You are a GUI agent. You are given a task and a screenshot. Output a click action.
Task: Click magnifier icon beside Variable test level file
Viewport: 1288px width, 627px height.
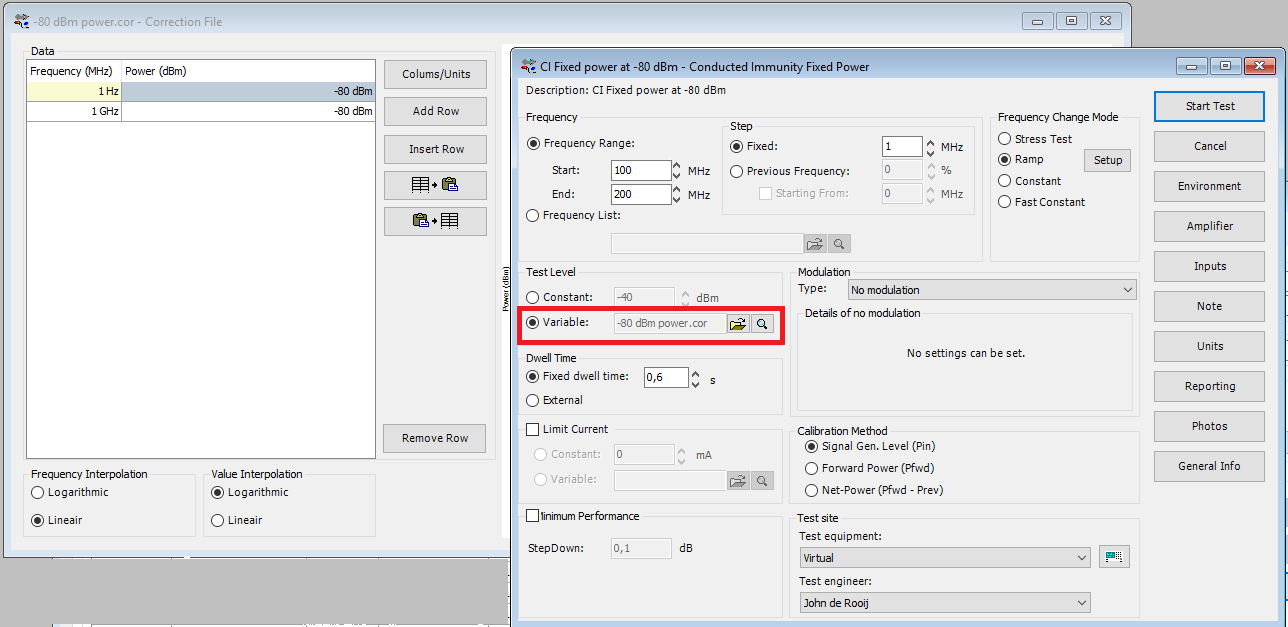click(762, 324)
